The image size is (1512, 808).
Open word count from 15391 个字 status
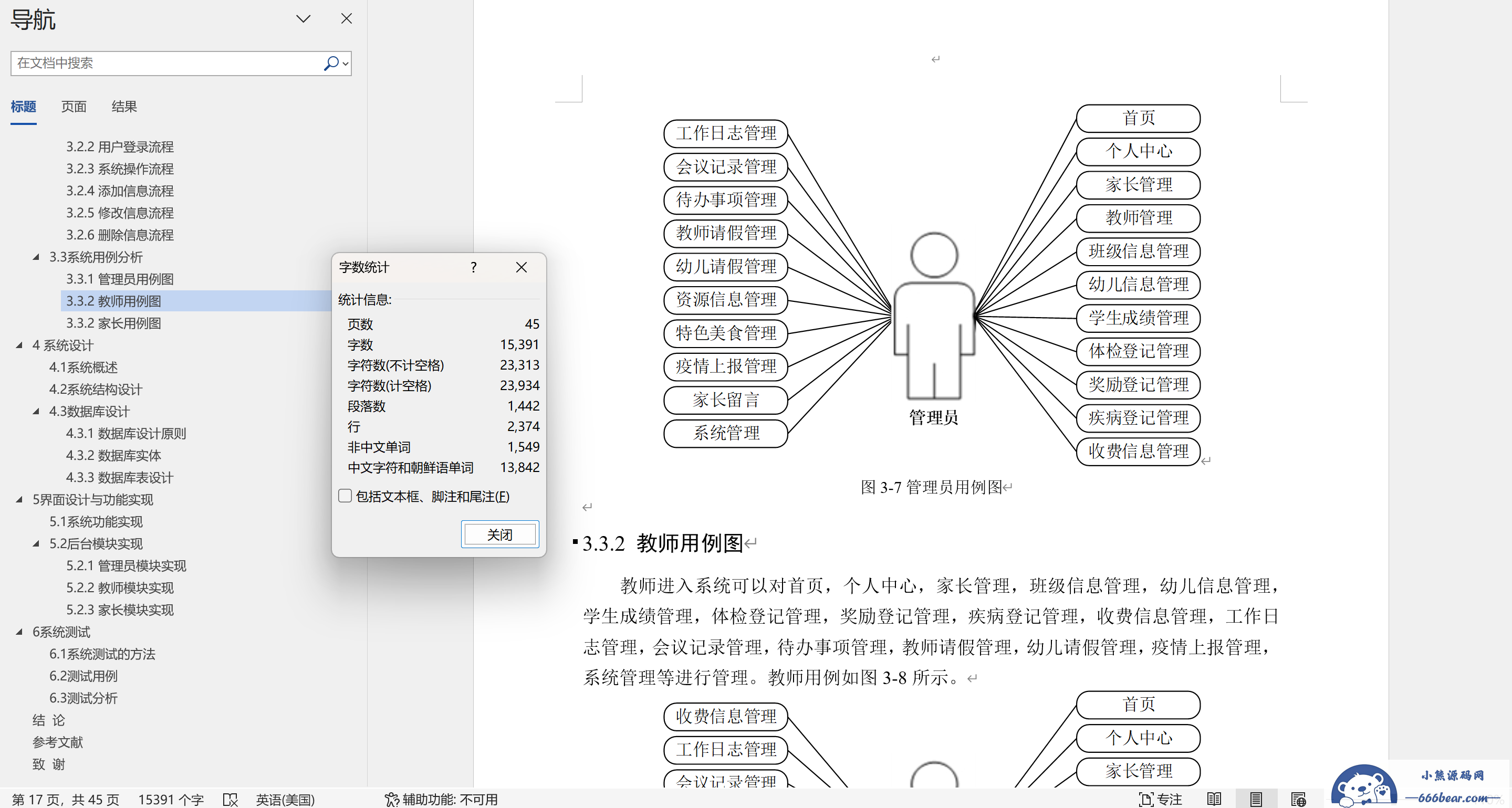pos(171,799)
